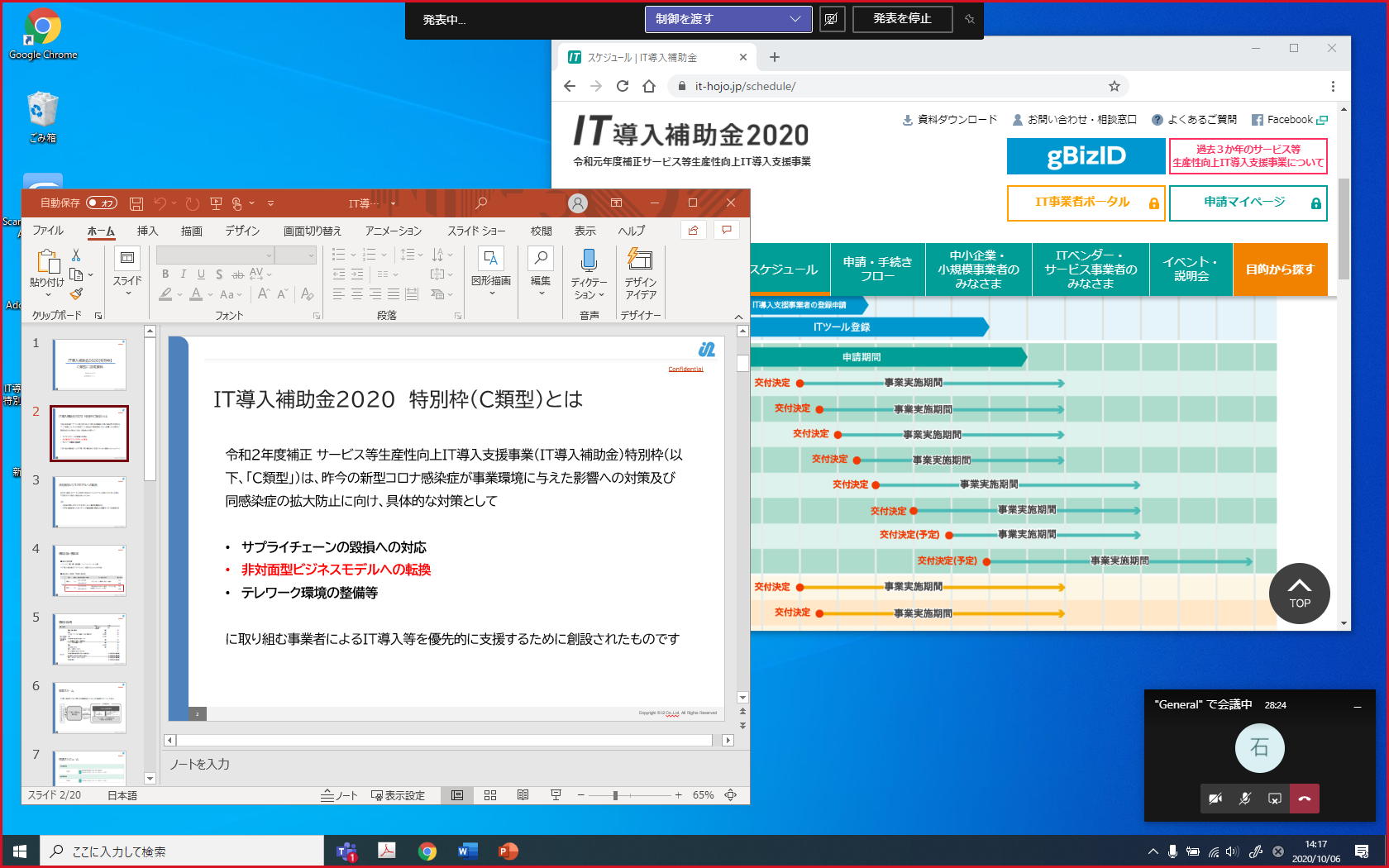Click the TOP scroll-to-top button

[1299, 594]
